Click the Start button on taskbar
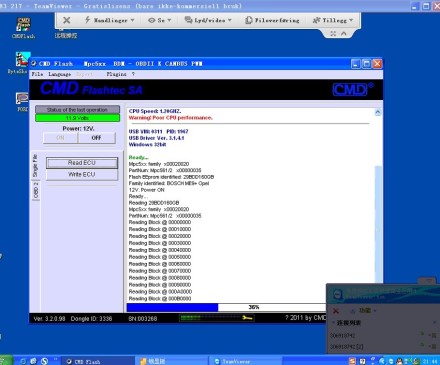This screenshot has height=365, width=440. click(x=6, y=361)
